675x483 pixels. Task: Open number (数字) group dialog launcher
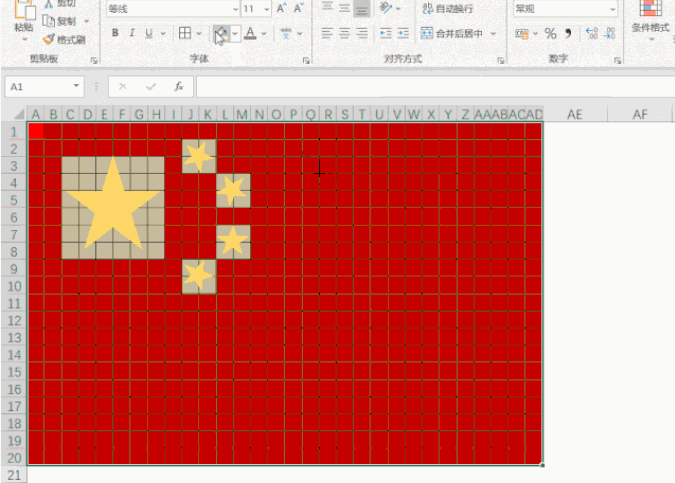(x=617, y=61)
